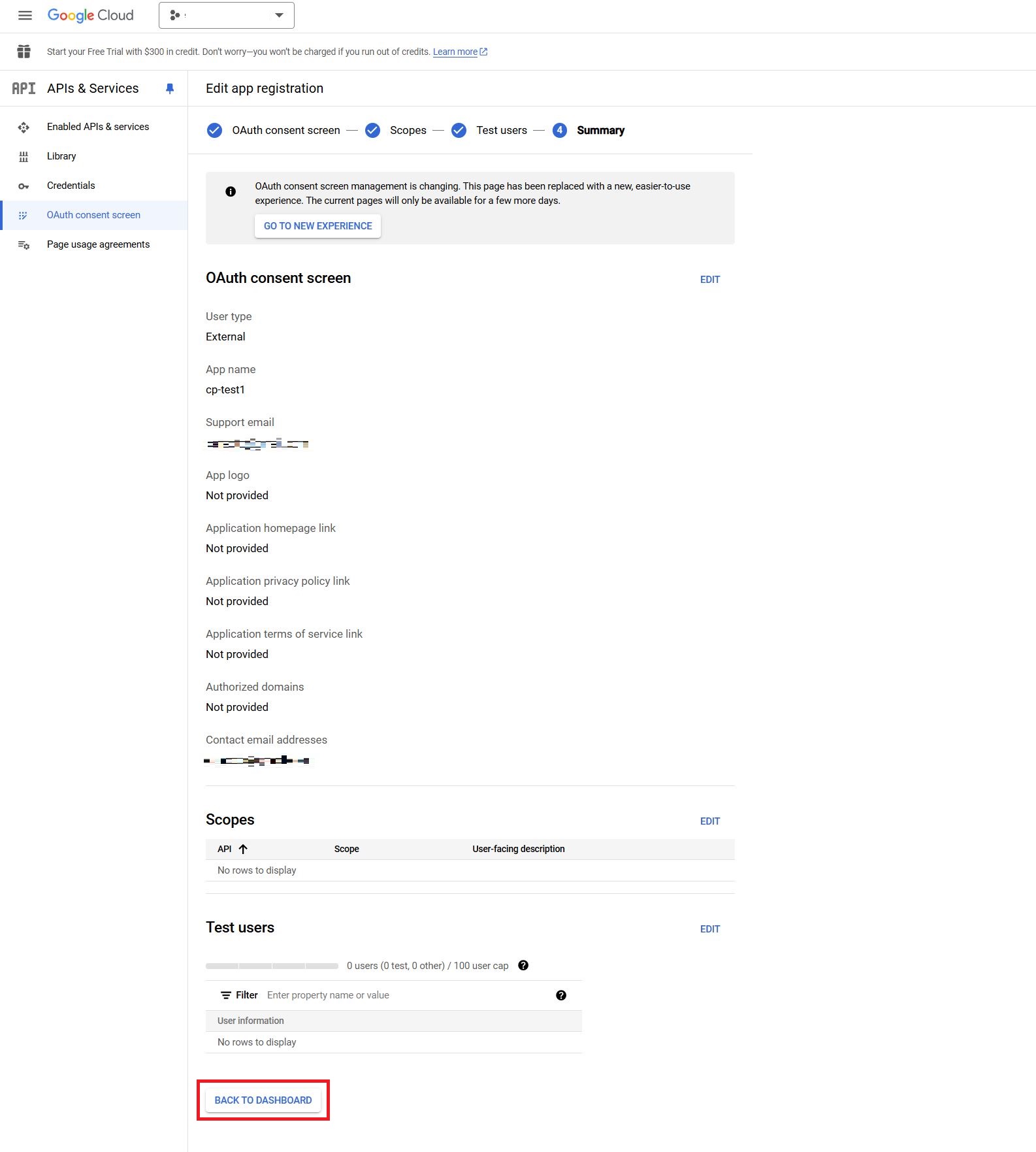
Task: Click help icon beside user cap
Action: [x=523, y=966]
